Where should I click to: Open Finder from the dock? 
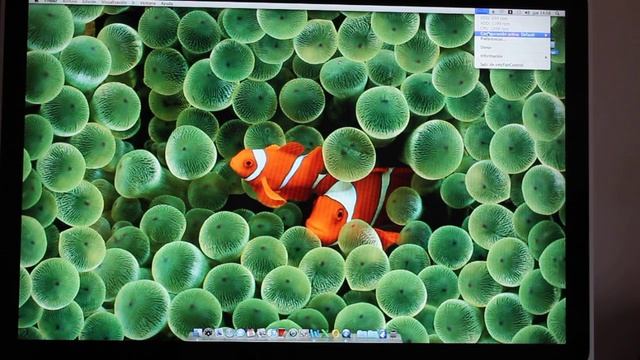pyautogui.click(x=197, y=333)
